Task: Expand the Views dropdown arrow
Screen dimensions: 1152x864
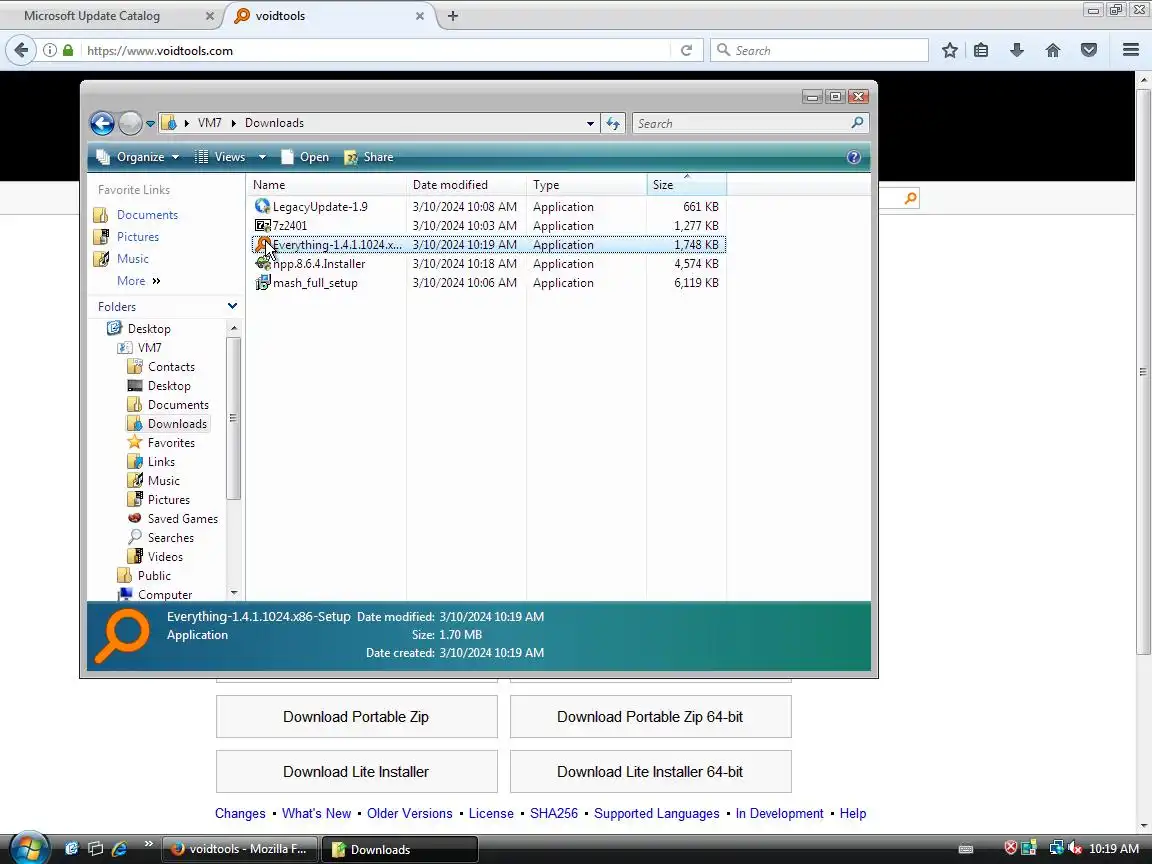Action: pos(262,156)
